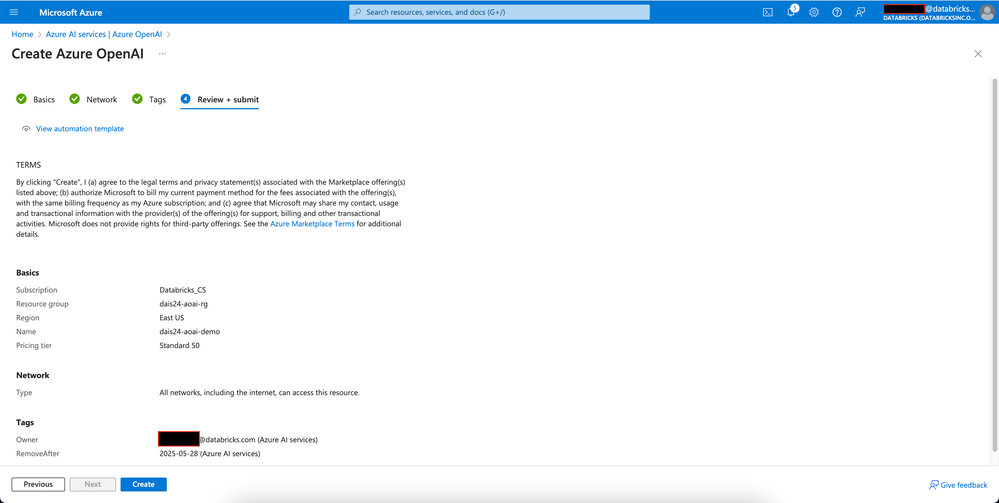999x503 pixels.
Task: Open the portal settings gear
Action: [x=814, y=12]
